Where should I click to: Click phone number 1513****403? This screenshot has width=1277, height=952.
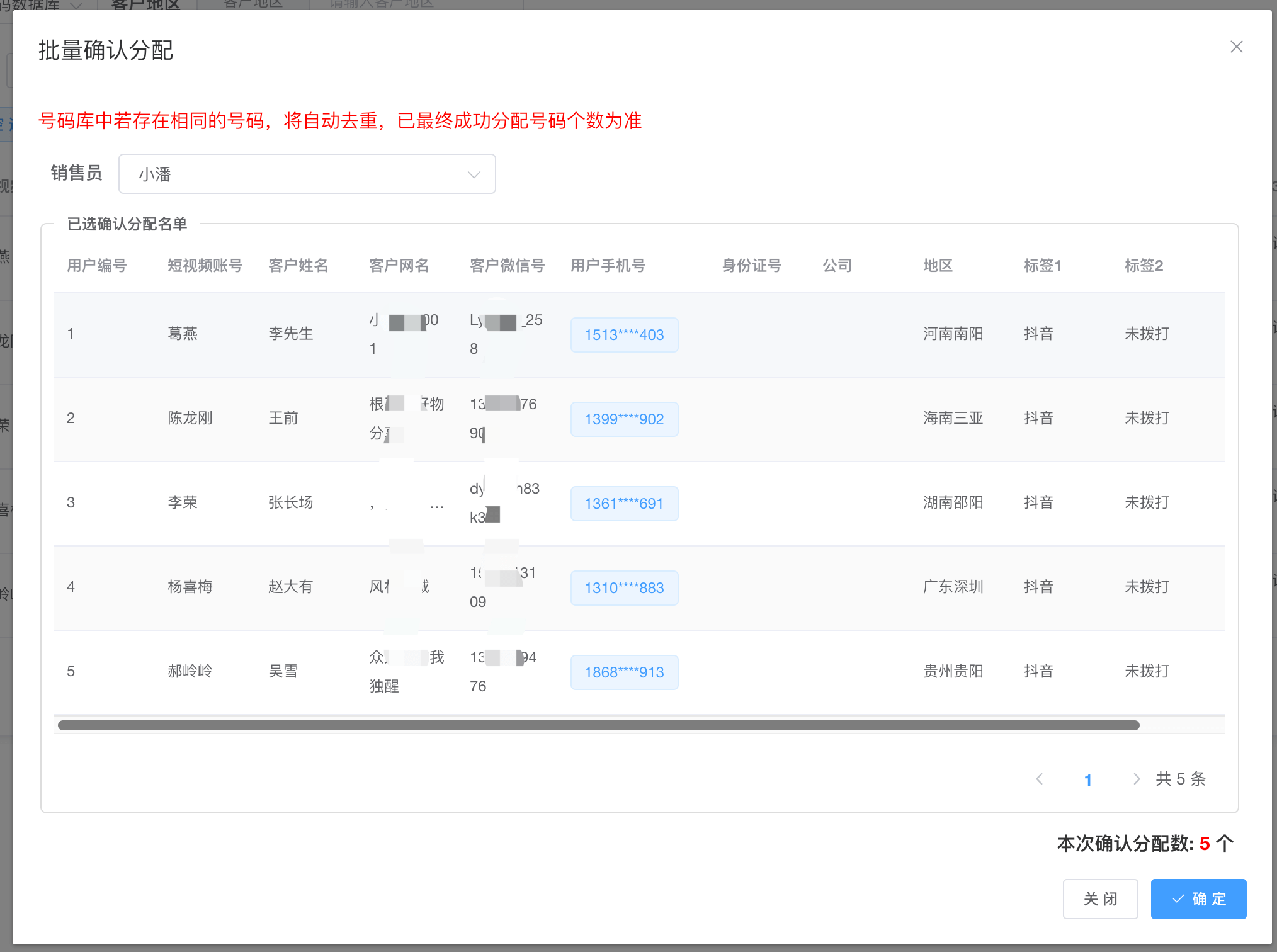pos(623,335)
